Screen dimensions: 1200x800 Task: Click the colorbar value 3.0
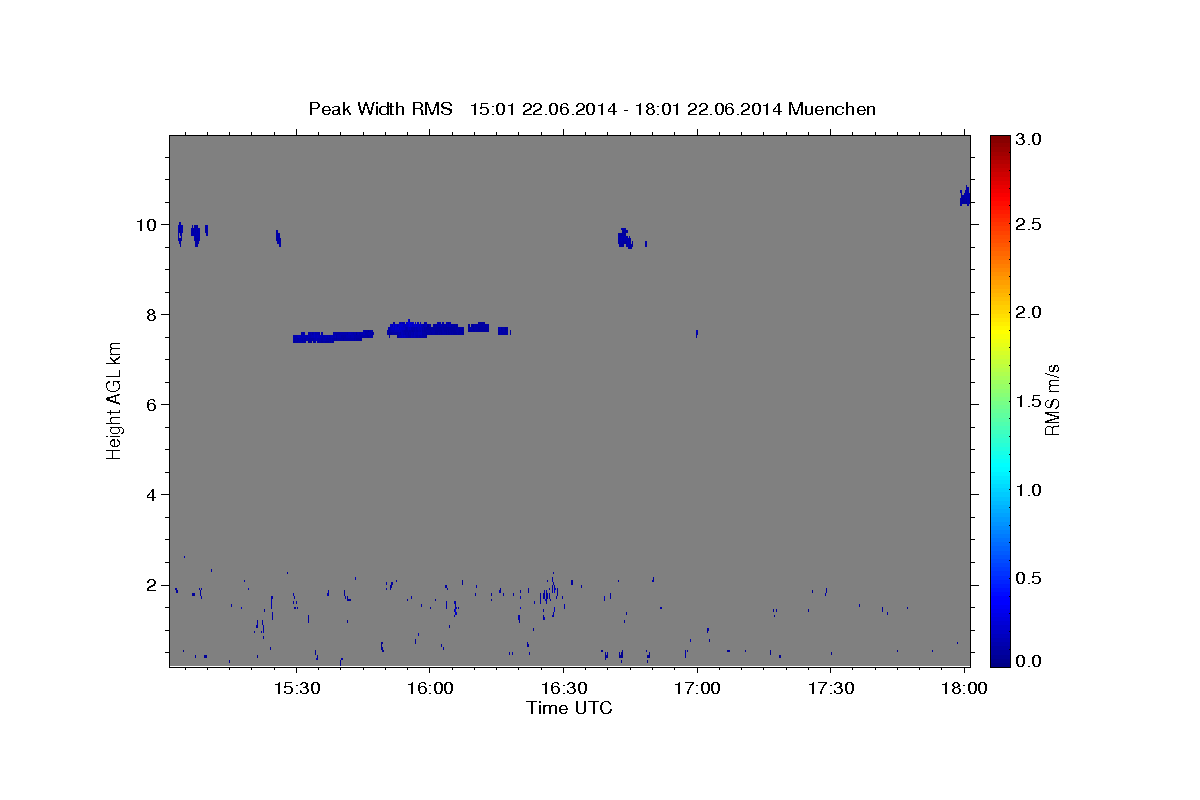1030,140
